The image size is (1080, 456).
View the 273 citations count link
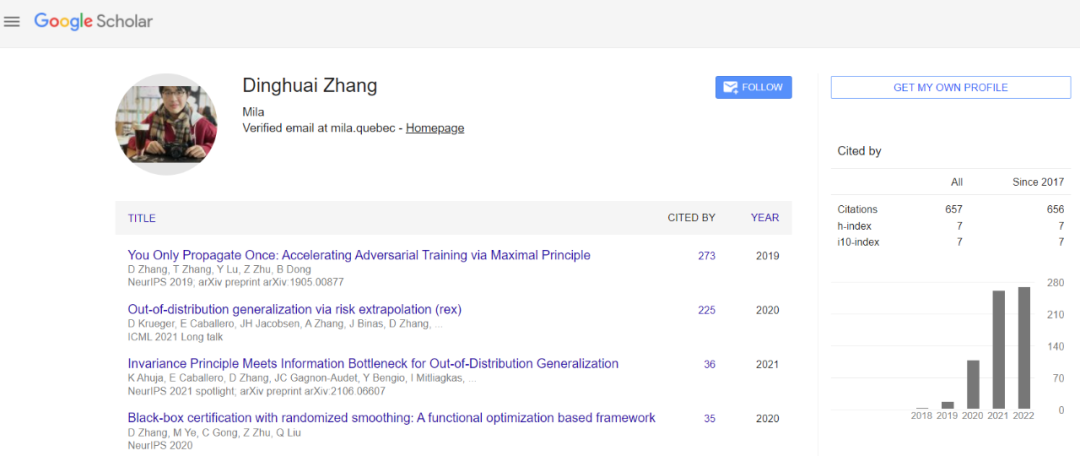coord(706,256)
